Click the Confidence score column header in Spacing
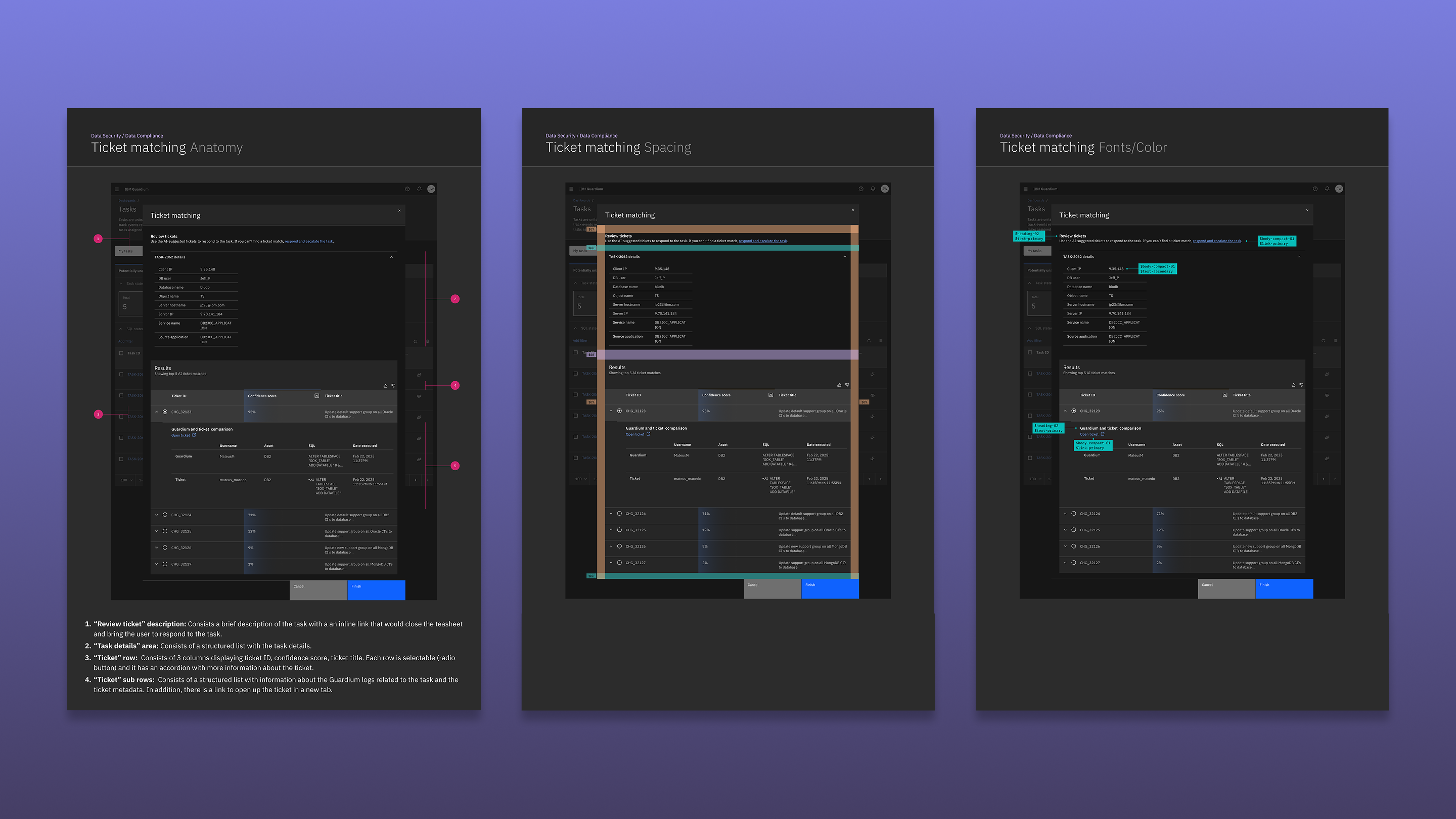This screenshot has width=1456, height=819. pyautogui.click(x=716, y=395)
